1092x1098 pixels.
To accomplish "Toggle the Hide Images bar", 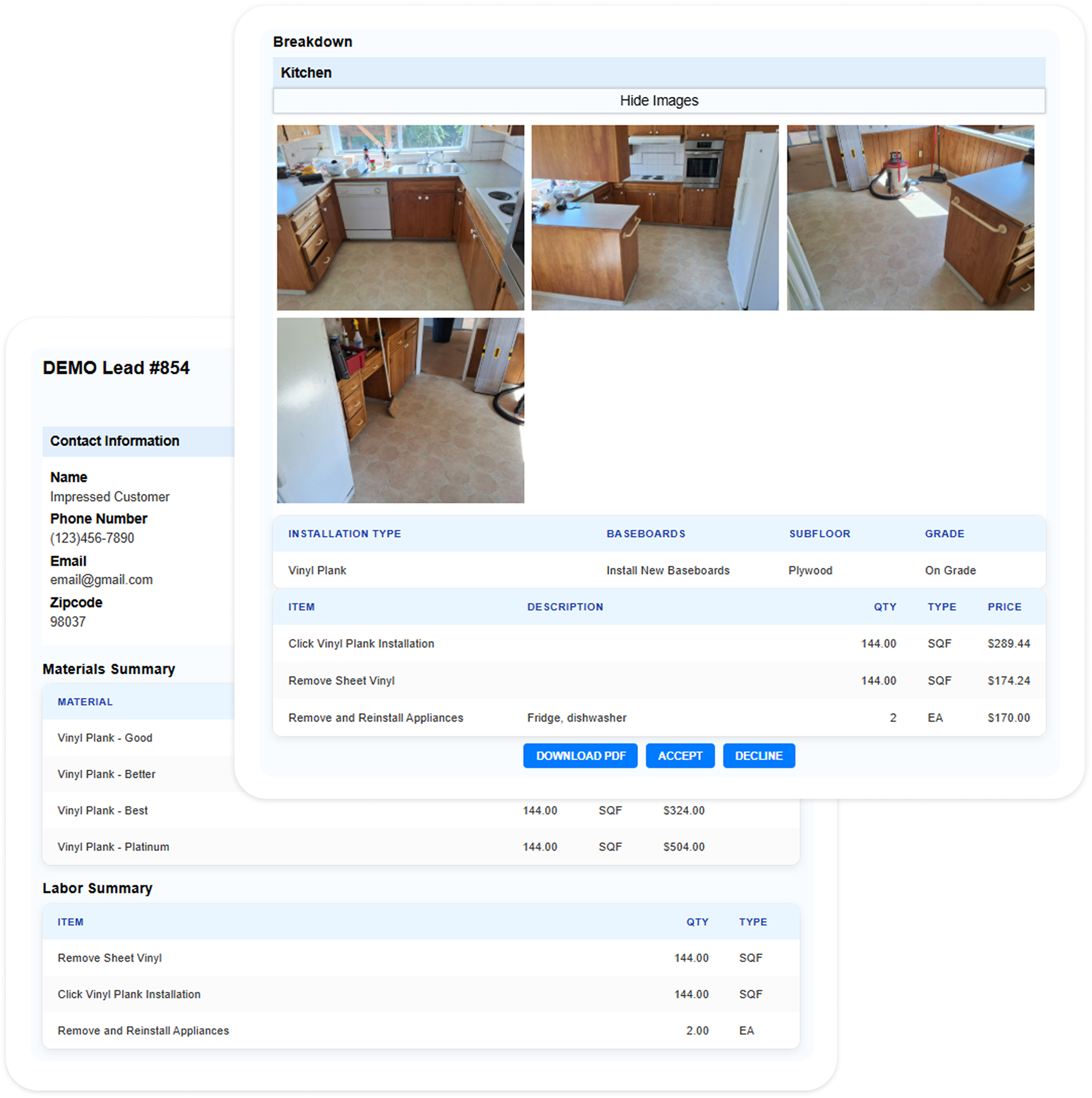I will click(x=659, y=101).
